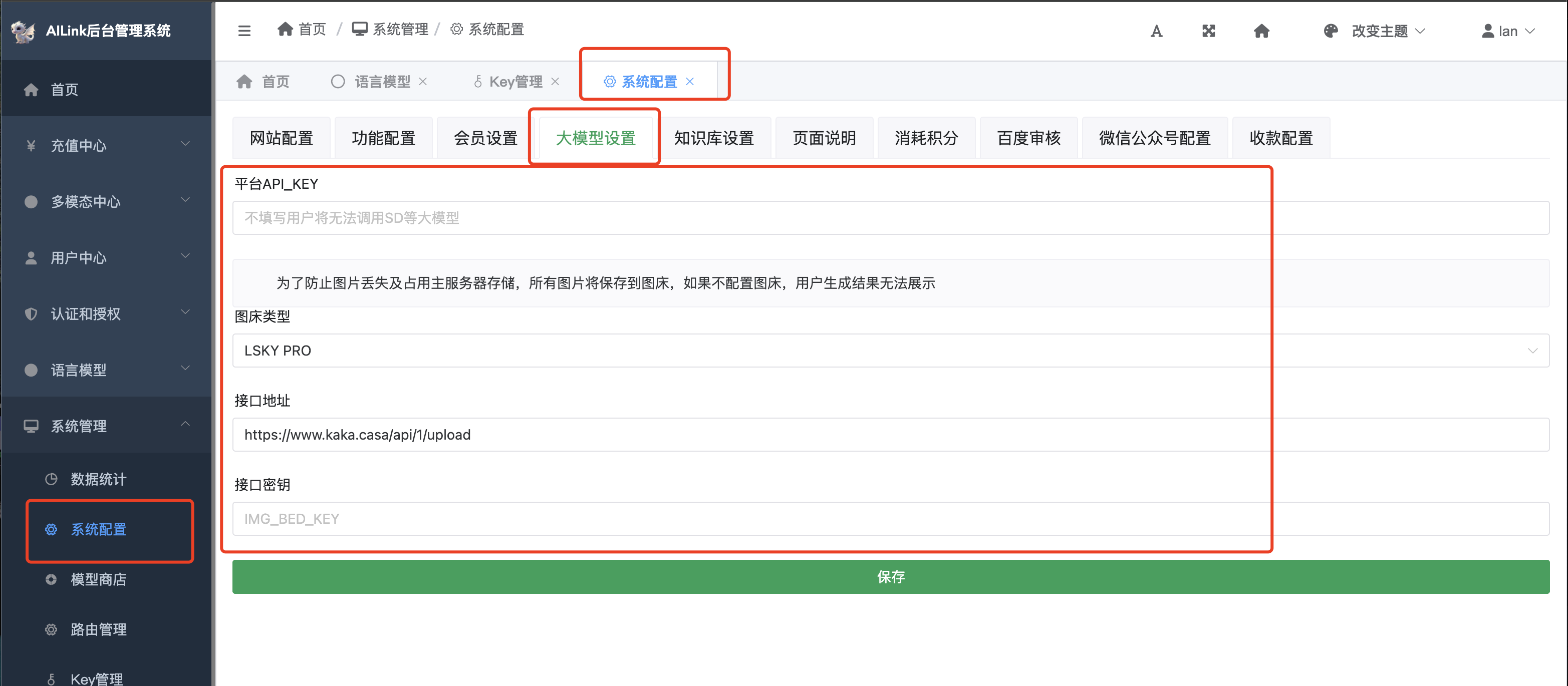
Task: Open the Ian user dropdown
Action: (1516, 31)
